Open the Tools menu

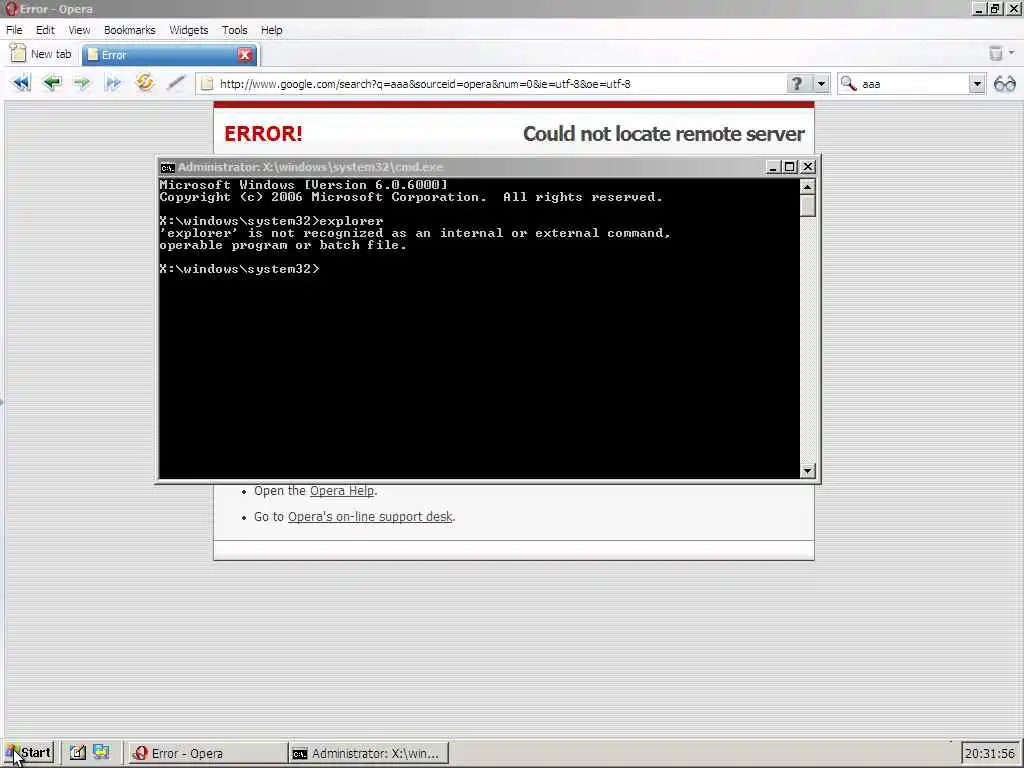click(234, 30)
